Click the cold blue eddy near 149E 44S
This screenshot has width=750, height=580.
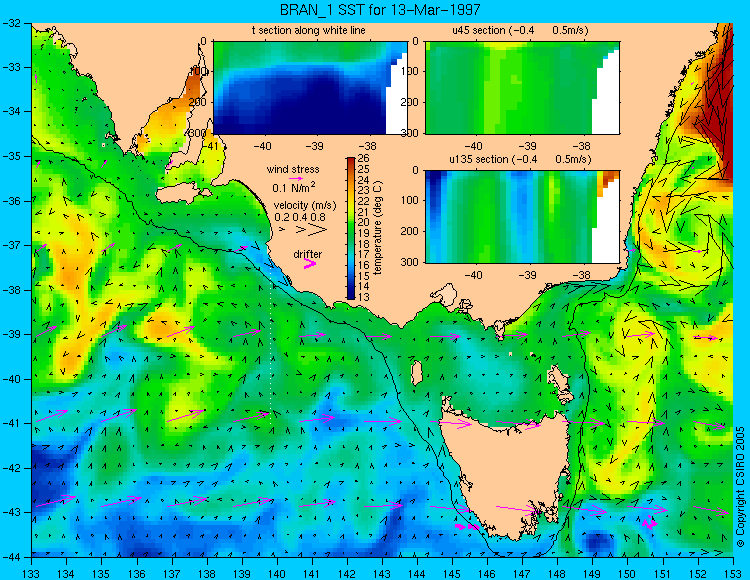click(x=596, y=543)
